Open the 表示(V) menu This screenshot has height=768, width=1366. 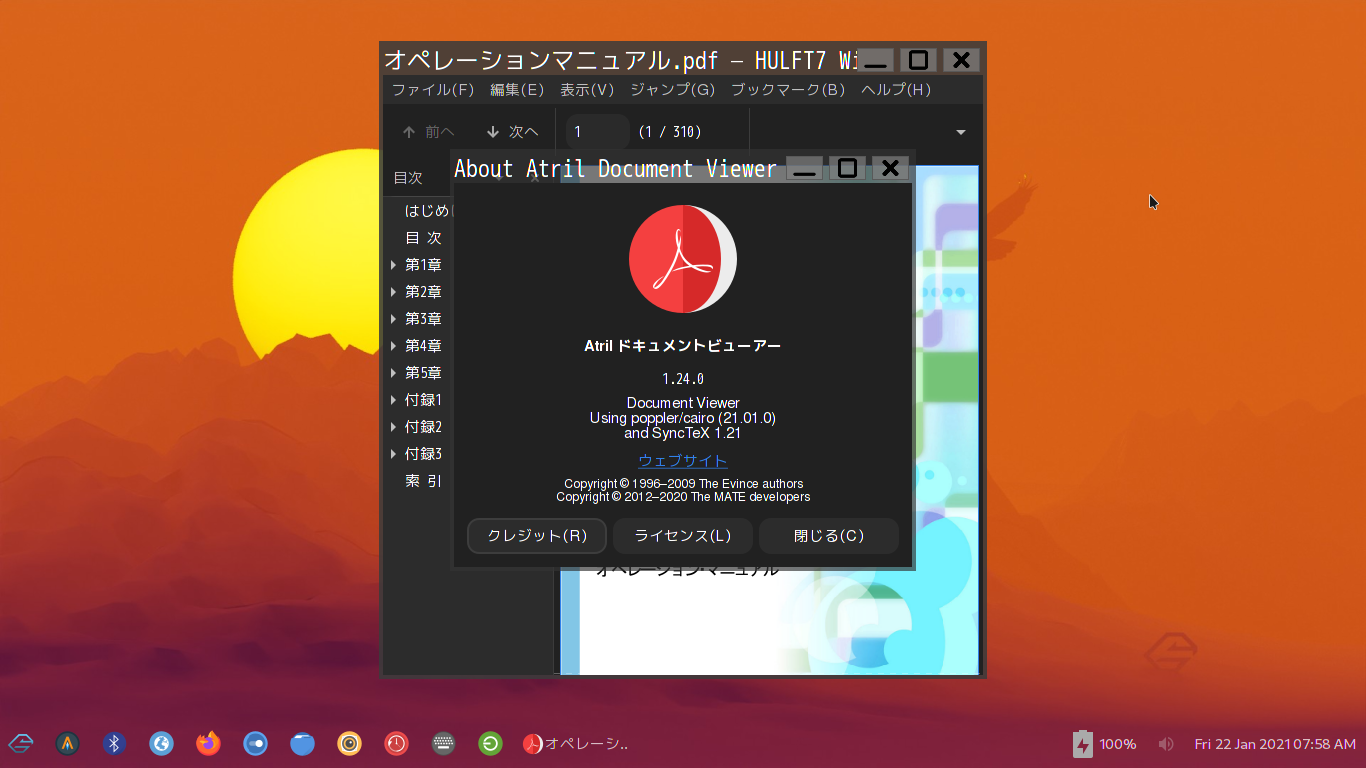click(x=587, y=89)
